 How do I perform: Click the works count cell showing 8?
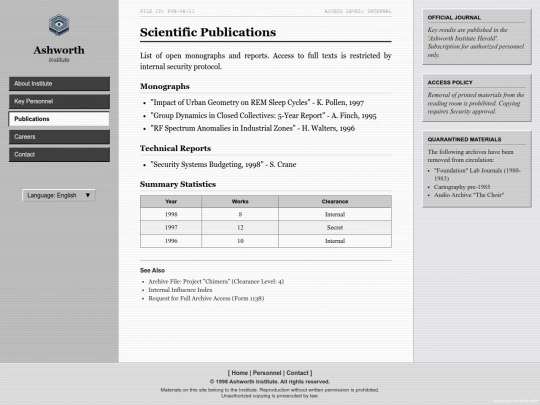[240, 214]
